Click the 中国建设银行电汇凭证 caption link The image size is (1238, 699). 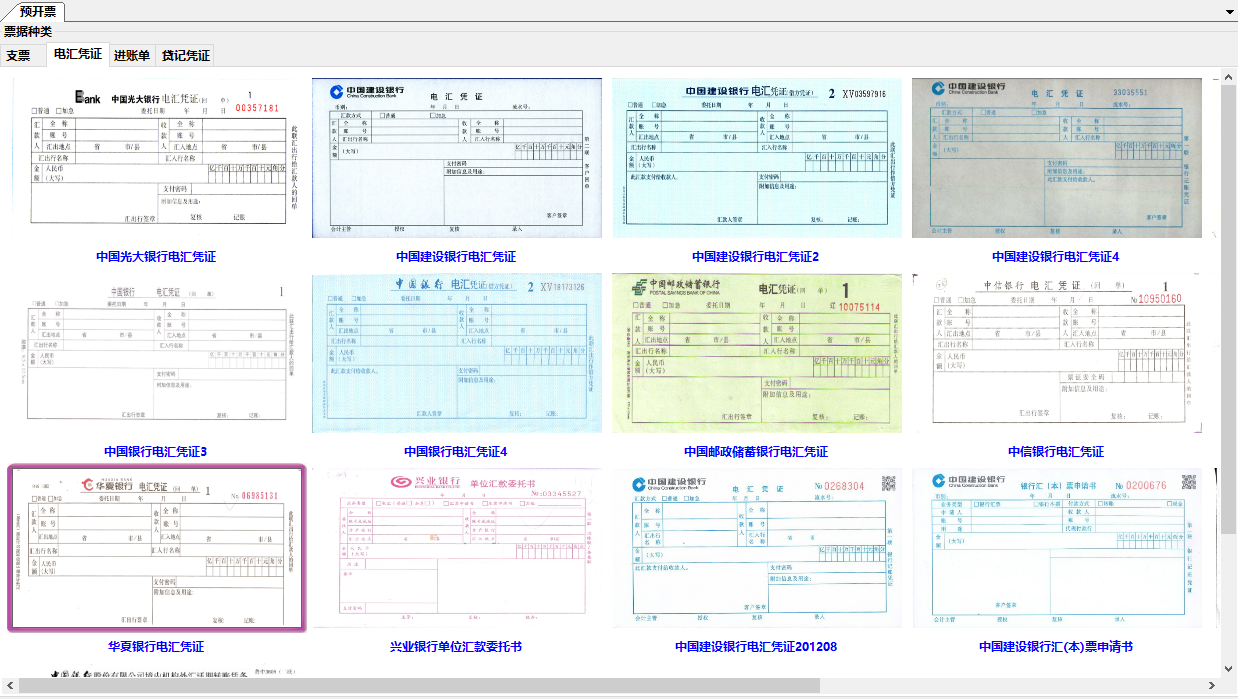click(456, 257)
